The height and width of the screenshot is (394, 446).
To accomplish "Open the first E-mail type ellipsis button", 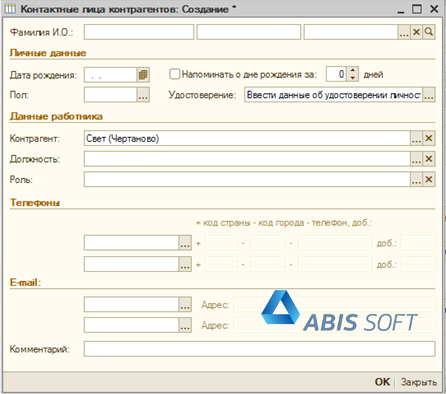I will click(185, 304).
